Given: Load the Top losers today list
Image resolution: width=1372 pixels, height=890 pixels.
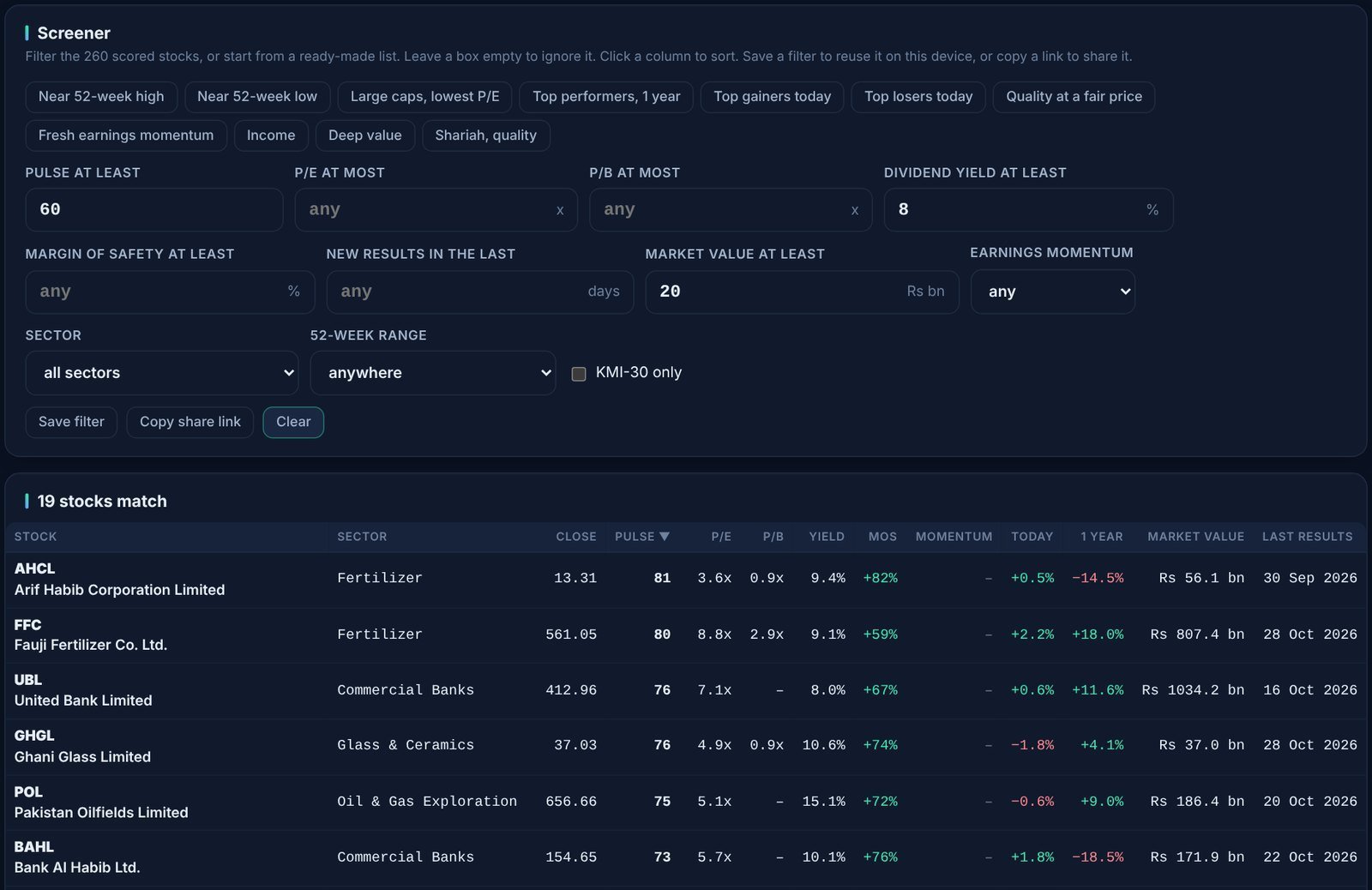Looking at the screenshot, I should pos(918,97).
